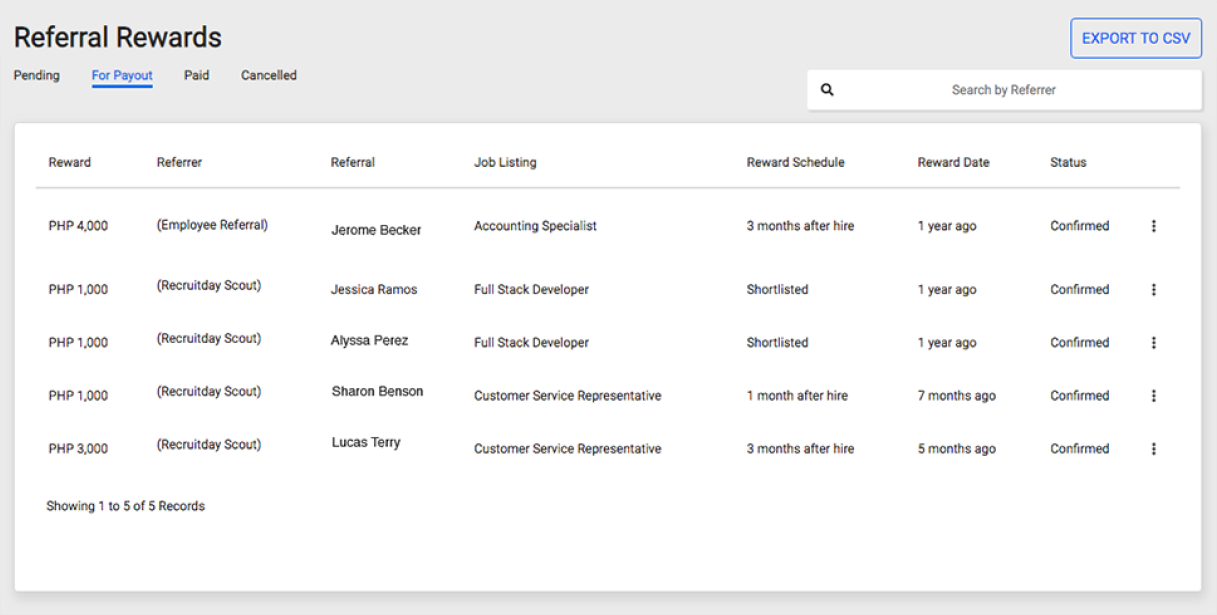Click Full Stack Developer in Alyssa Perez's row
The width and height of the screenshot is (1217, 615).
pyautogui.click(x=531, y=342)
